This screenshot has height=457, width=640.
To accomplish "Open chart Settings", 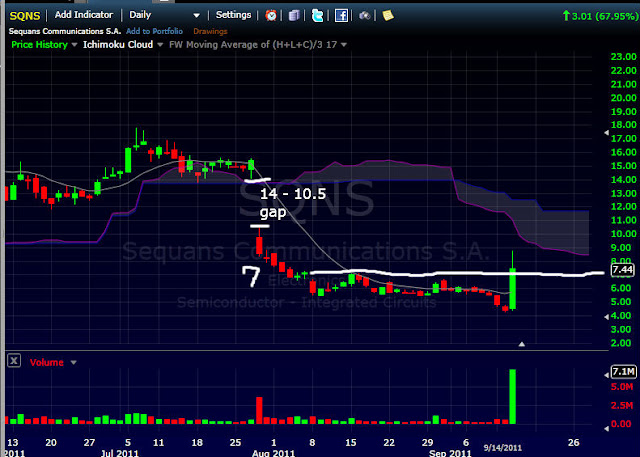I will click(233, 15).
